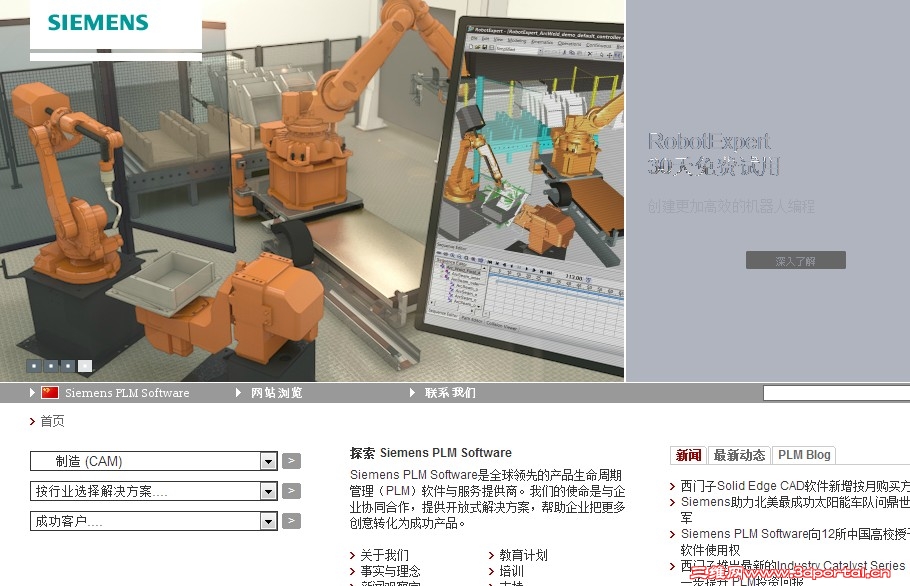Select the first carousel slide dot
This screenshot has height=586, width=910.
[34, 366]
